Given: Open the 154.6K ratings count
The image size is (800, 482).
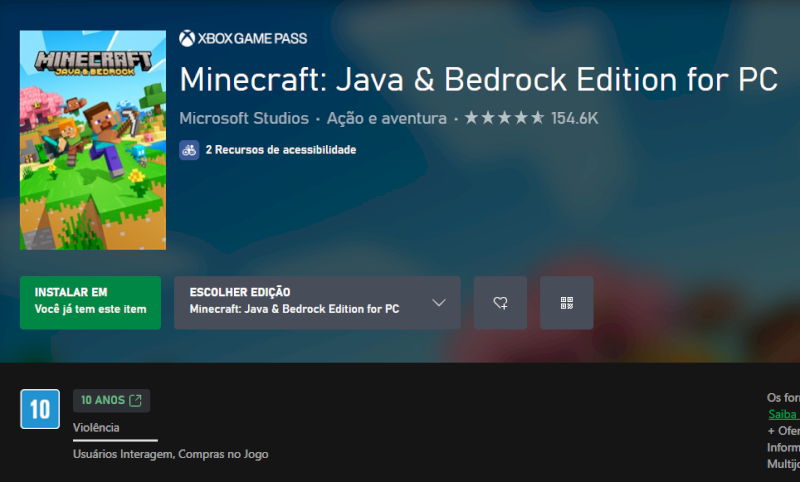Looking at the screenshot, I should pos(574,118).
